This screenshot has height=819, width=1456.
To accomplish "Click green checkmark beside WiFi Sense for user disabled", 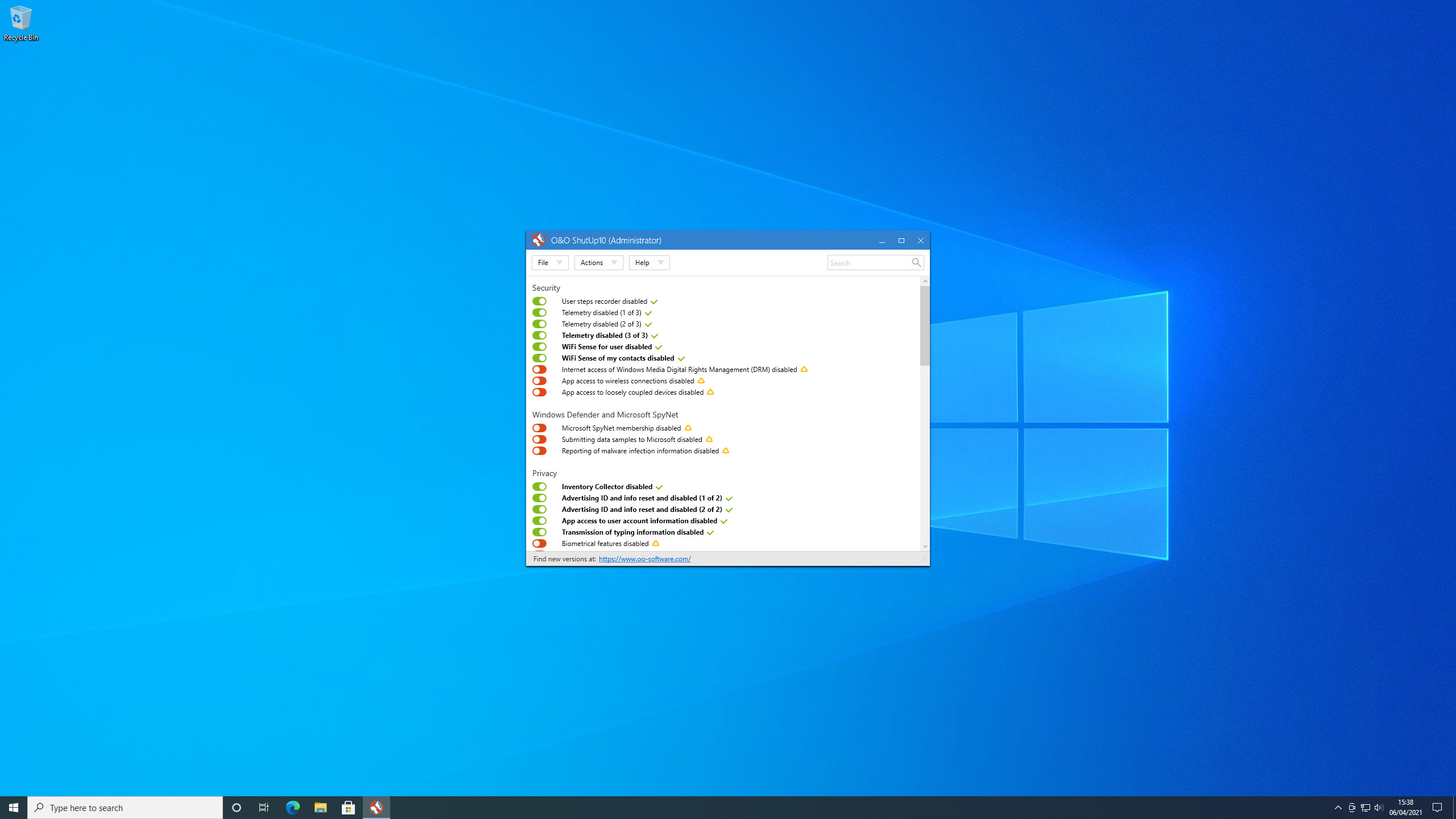I will 659,347.
